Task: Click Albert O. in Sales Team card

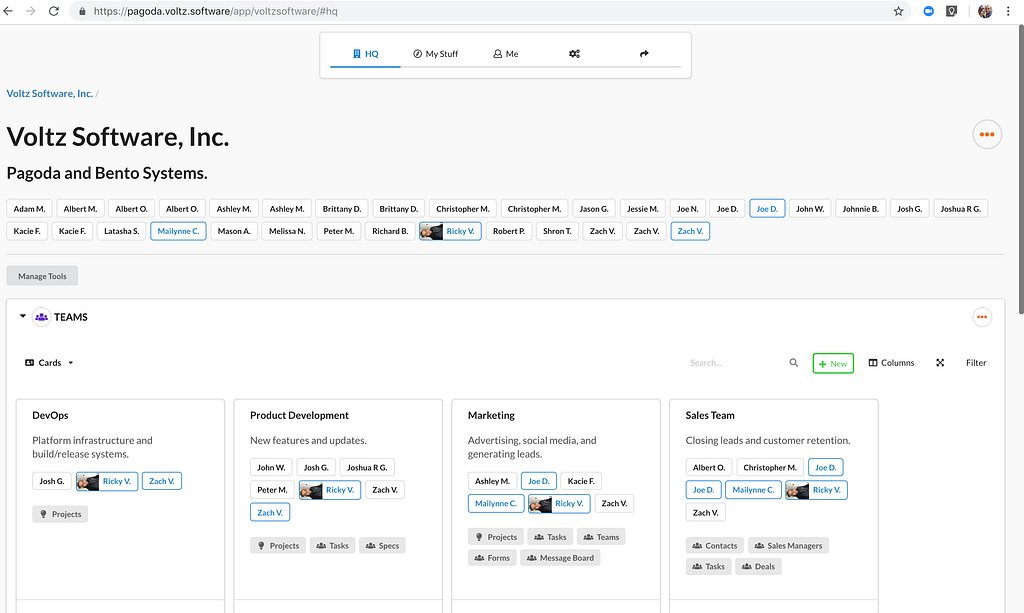Action: click(709, 467)
